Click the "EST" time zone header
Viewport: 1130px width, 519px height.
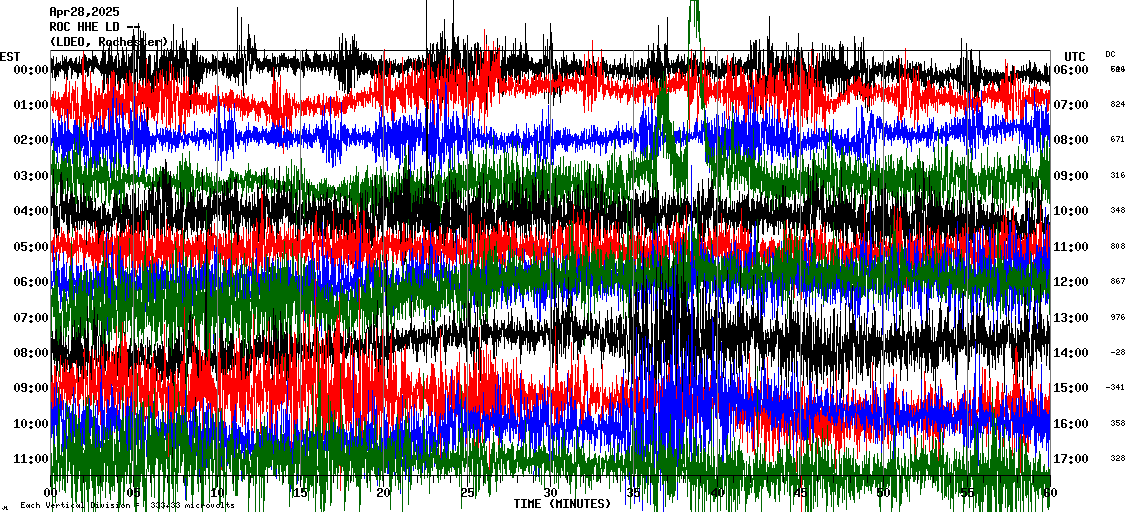(10, 57)
